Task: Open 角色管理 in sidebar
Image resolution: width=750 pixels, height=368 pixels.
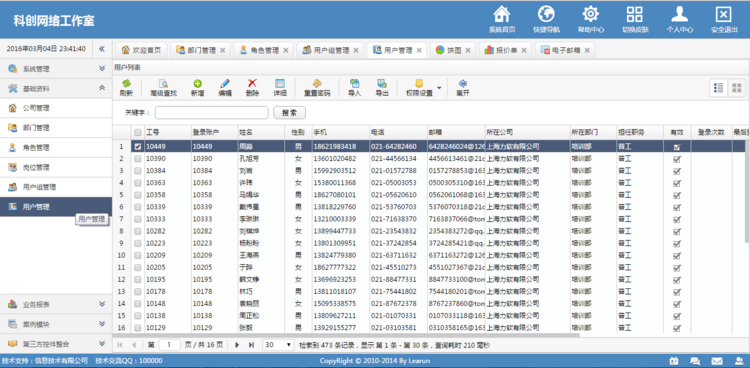Action: point(56,147)
